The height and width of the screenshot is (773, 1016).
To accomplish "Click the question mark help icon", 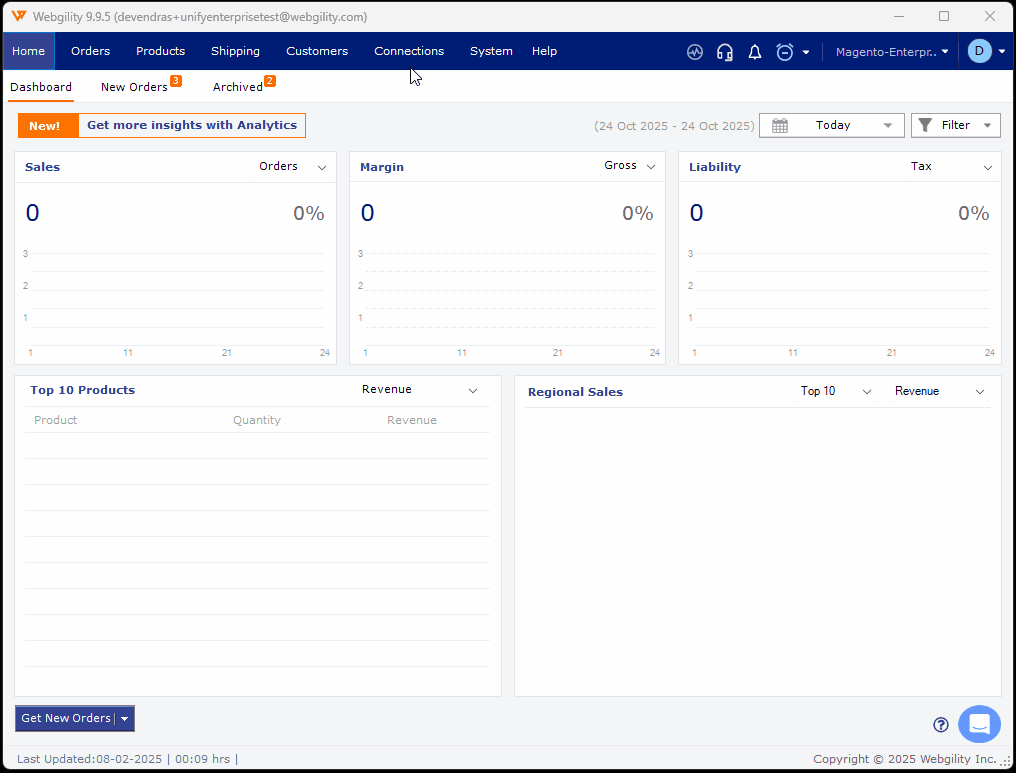I will pos(940,725).
